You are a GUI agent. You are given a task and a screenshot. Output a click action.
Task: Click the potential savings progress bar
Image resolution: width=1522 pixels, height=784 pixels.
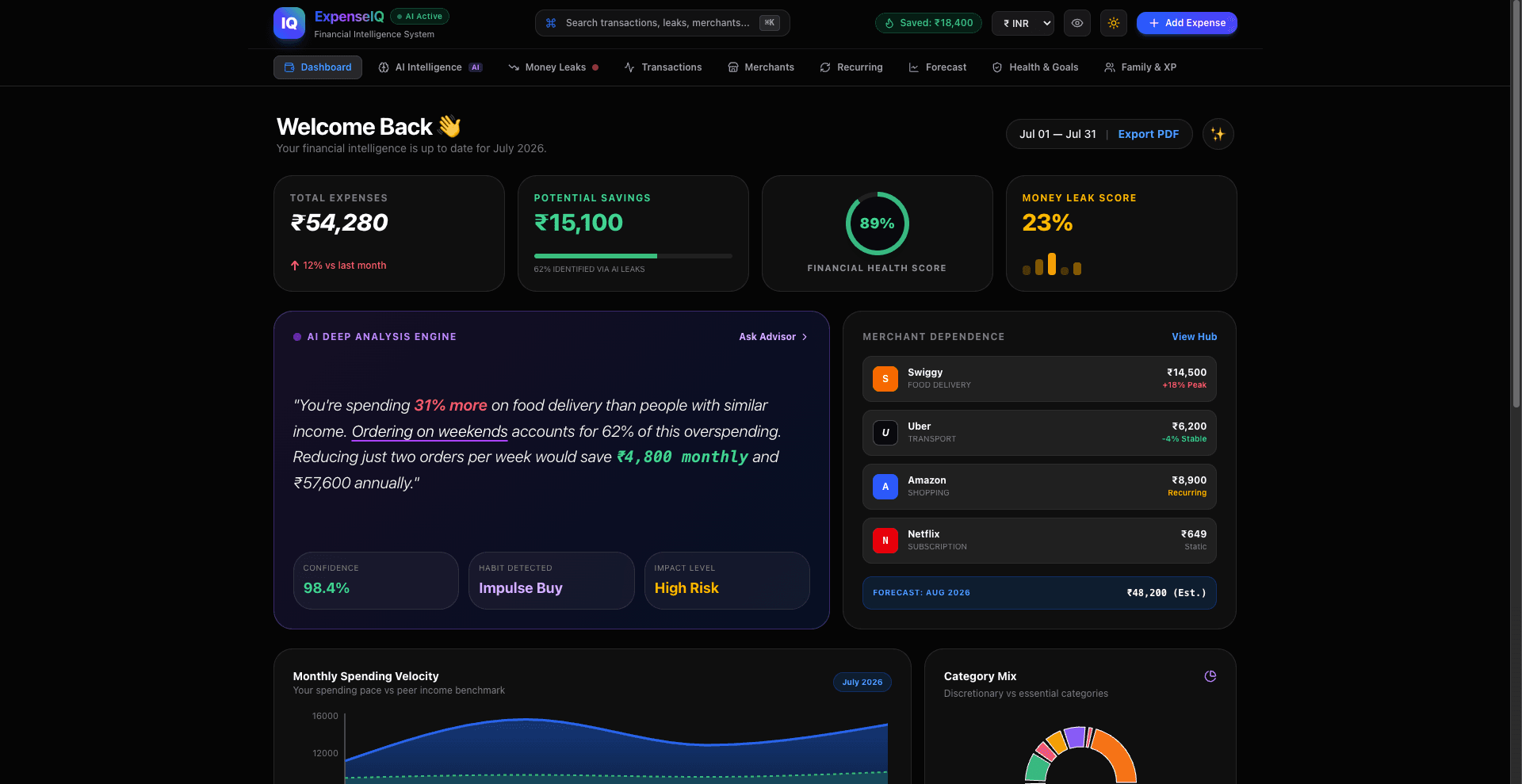tap(633, 256)
